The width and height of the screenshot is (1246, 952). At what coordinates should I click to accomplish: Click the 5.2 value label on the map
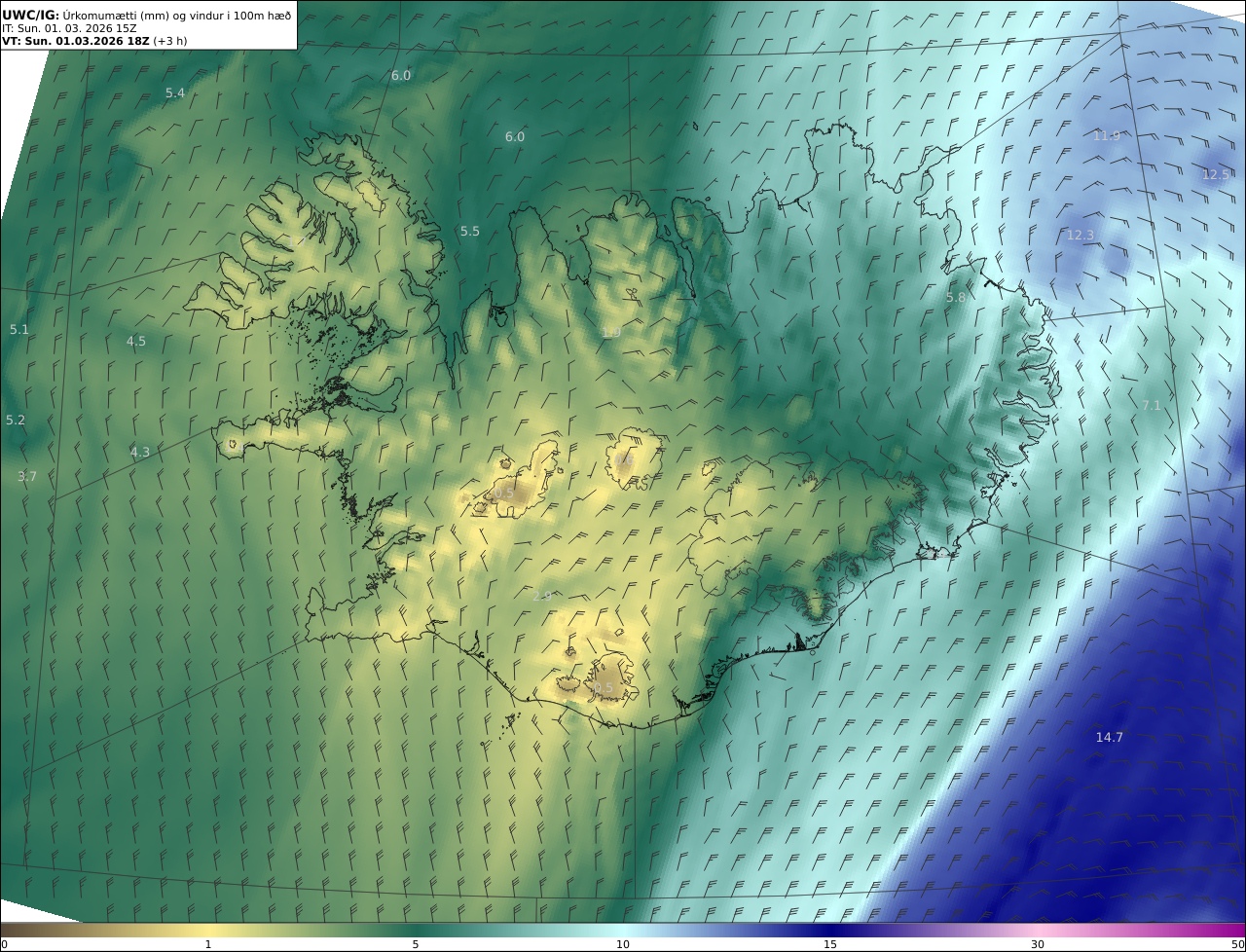click(16, 420)
